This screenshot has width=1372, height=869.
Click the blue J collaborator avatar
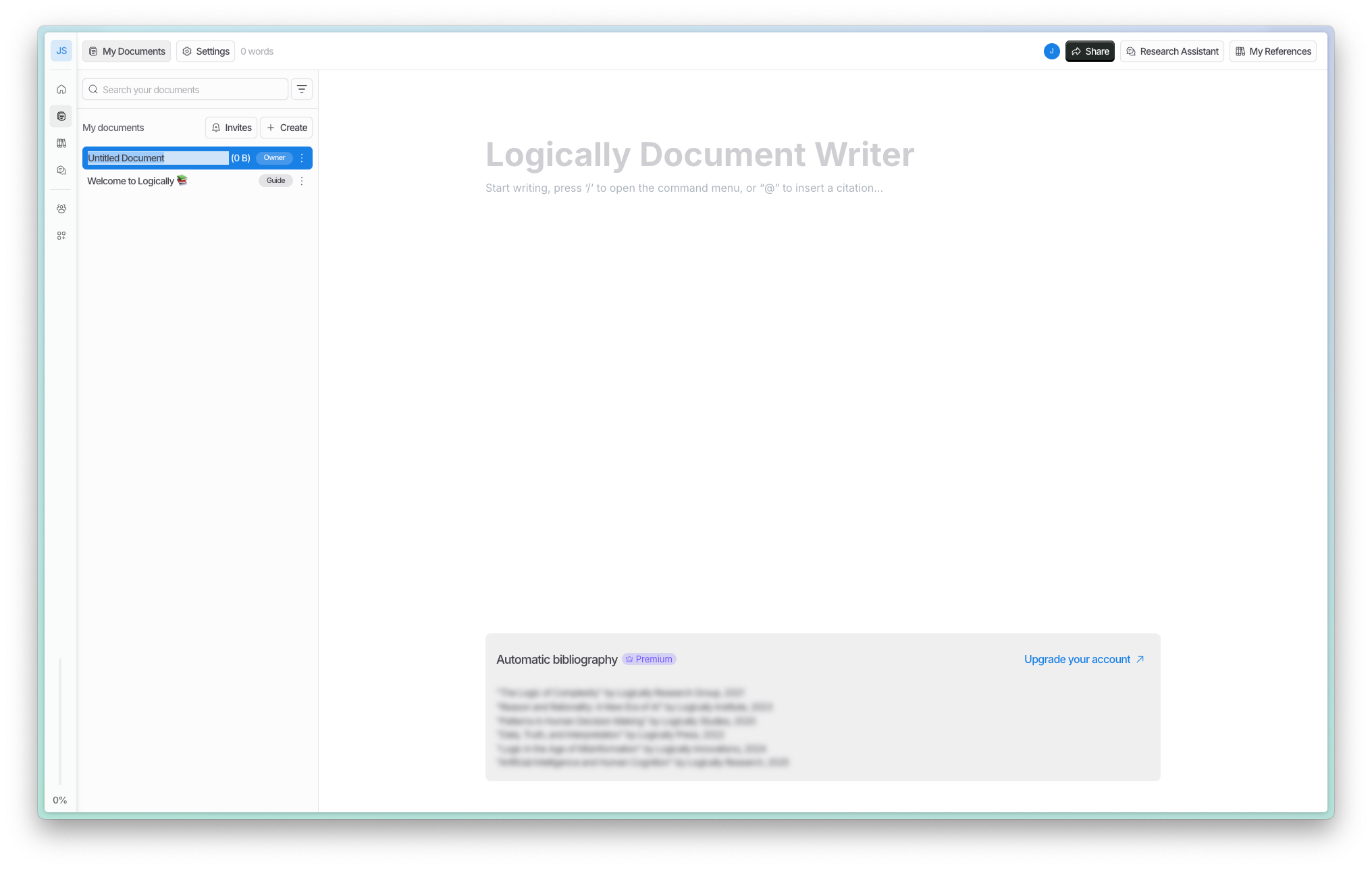click(x=1051, y=51)
